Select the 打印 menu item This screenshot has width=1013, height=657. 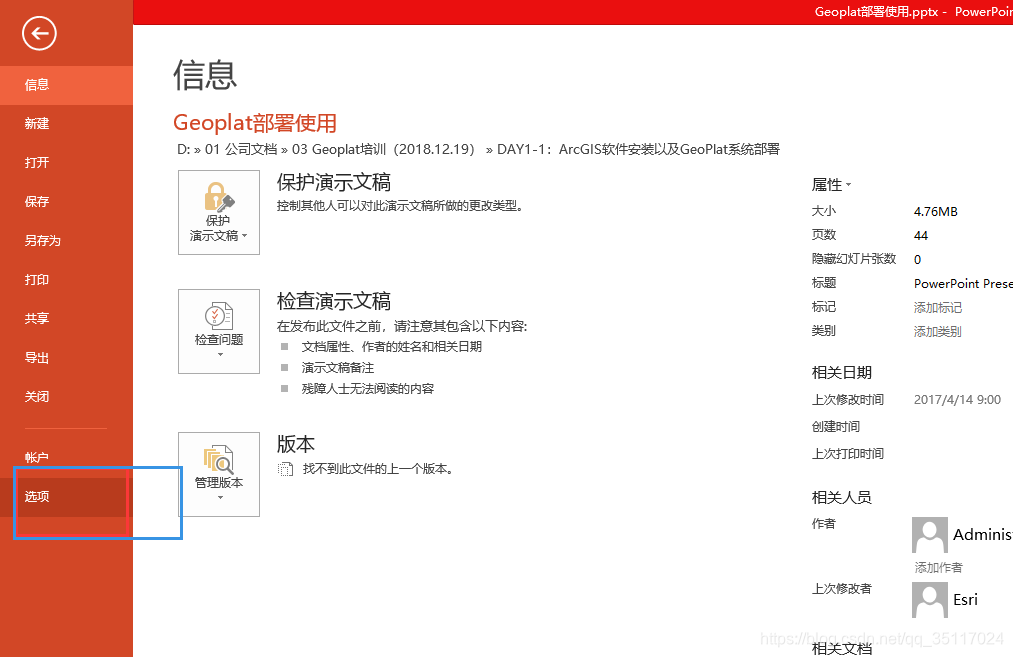click(x=66, y=280)
